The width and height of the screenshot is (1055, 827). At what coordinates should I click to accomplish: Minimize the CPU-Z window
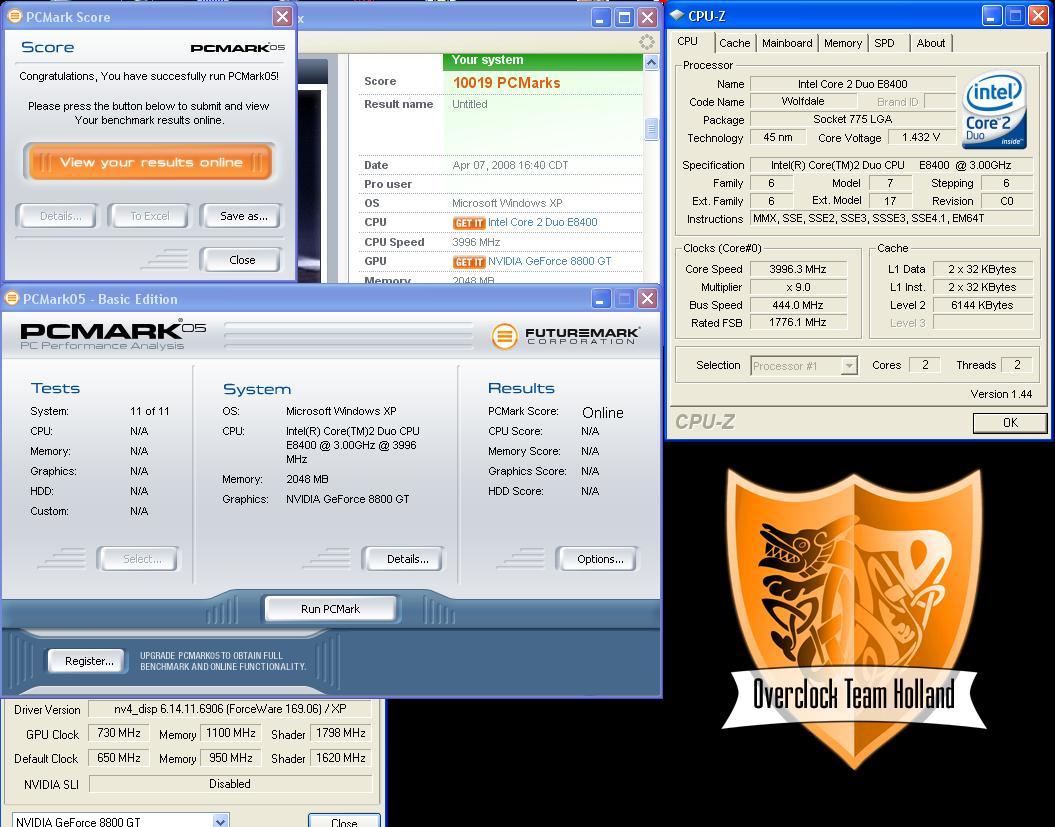click(992, 15)
